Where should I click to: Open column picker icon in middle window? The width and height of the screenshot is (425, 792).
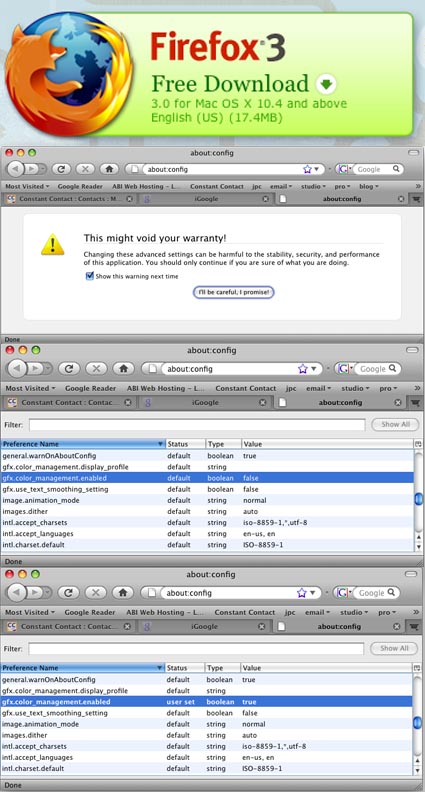[x=418, y=444]
